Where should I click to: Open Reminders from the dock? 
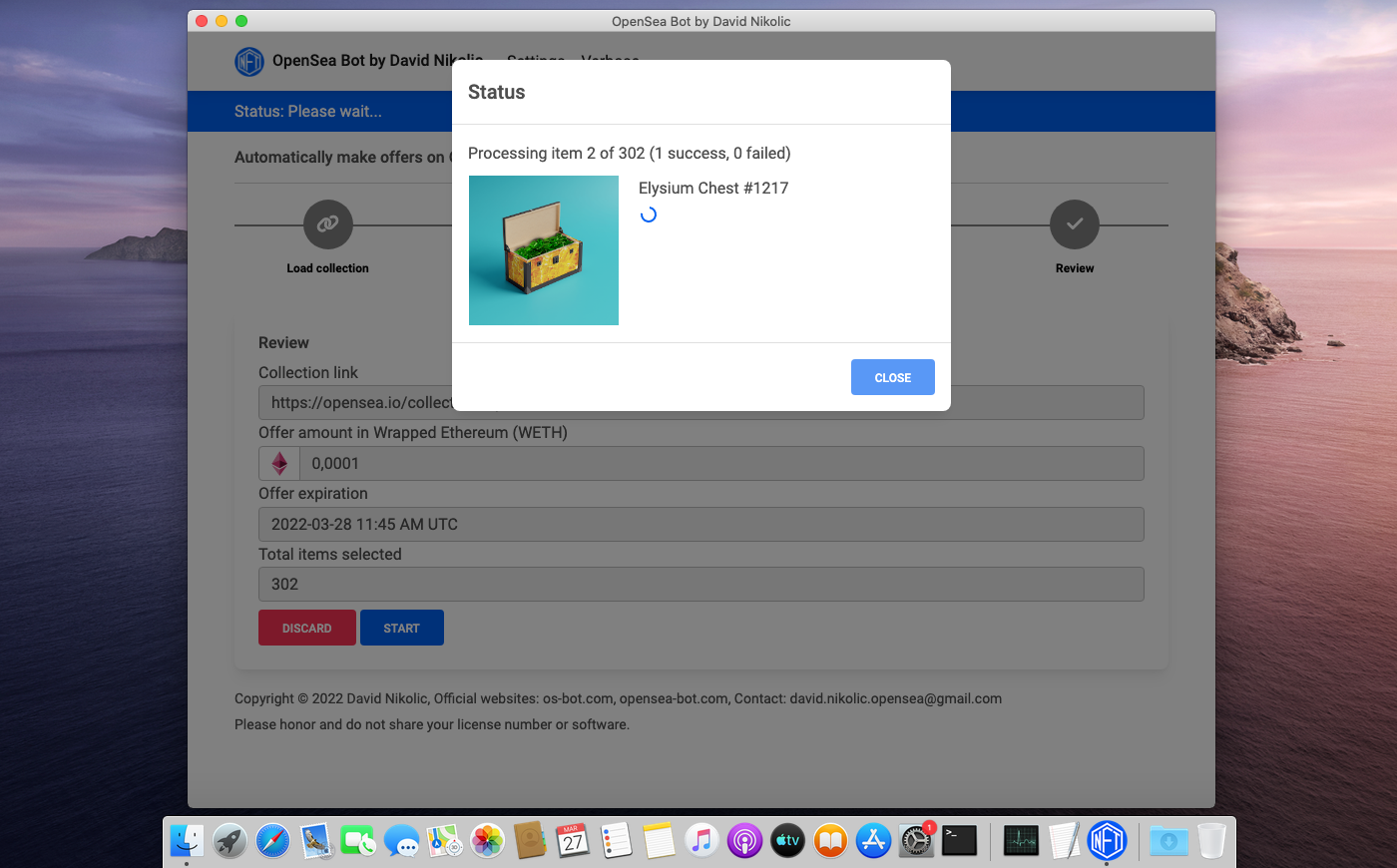(x=616, y=841)
